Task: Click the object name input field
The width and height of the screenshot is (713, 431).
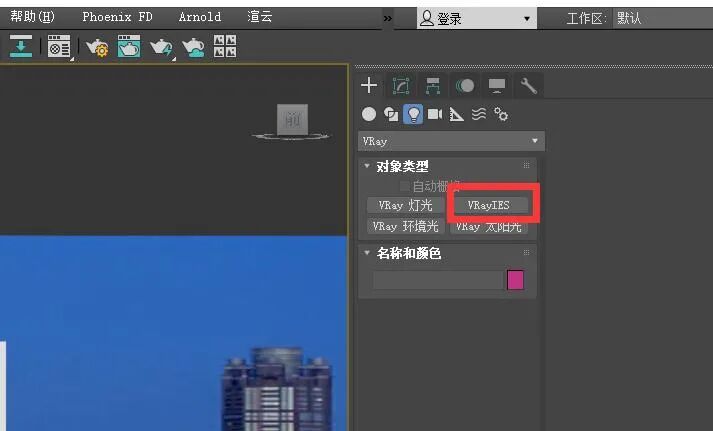Action: 437,280
